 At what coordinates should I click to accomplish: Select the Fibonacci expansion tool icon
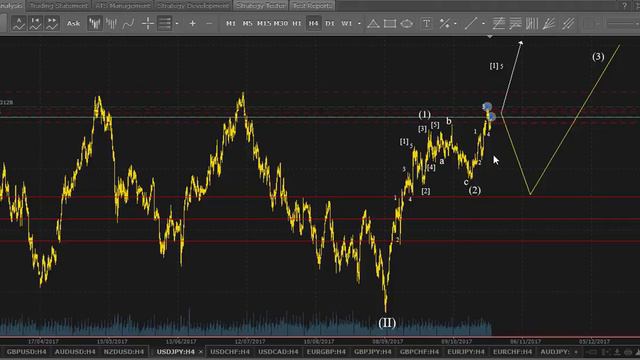pos(515,24)
